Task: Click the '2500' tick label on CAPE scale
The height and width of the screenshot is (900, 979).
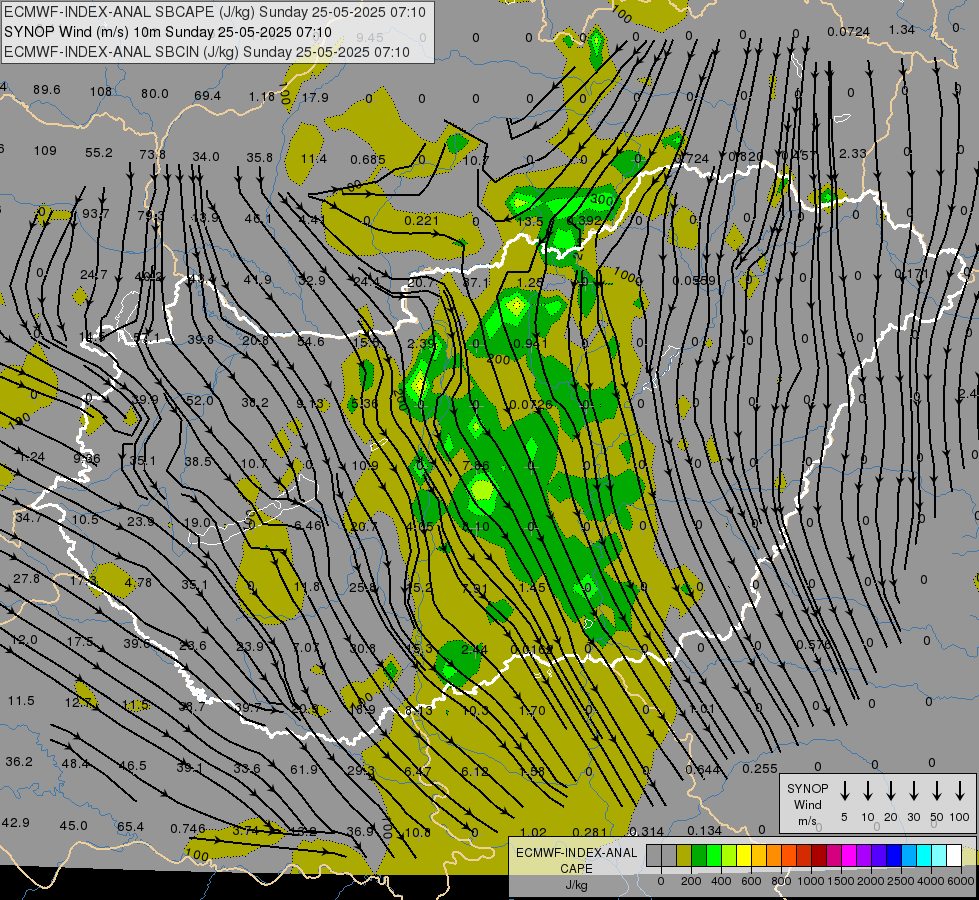Action: (901, 881)
